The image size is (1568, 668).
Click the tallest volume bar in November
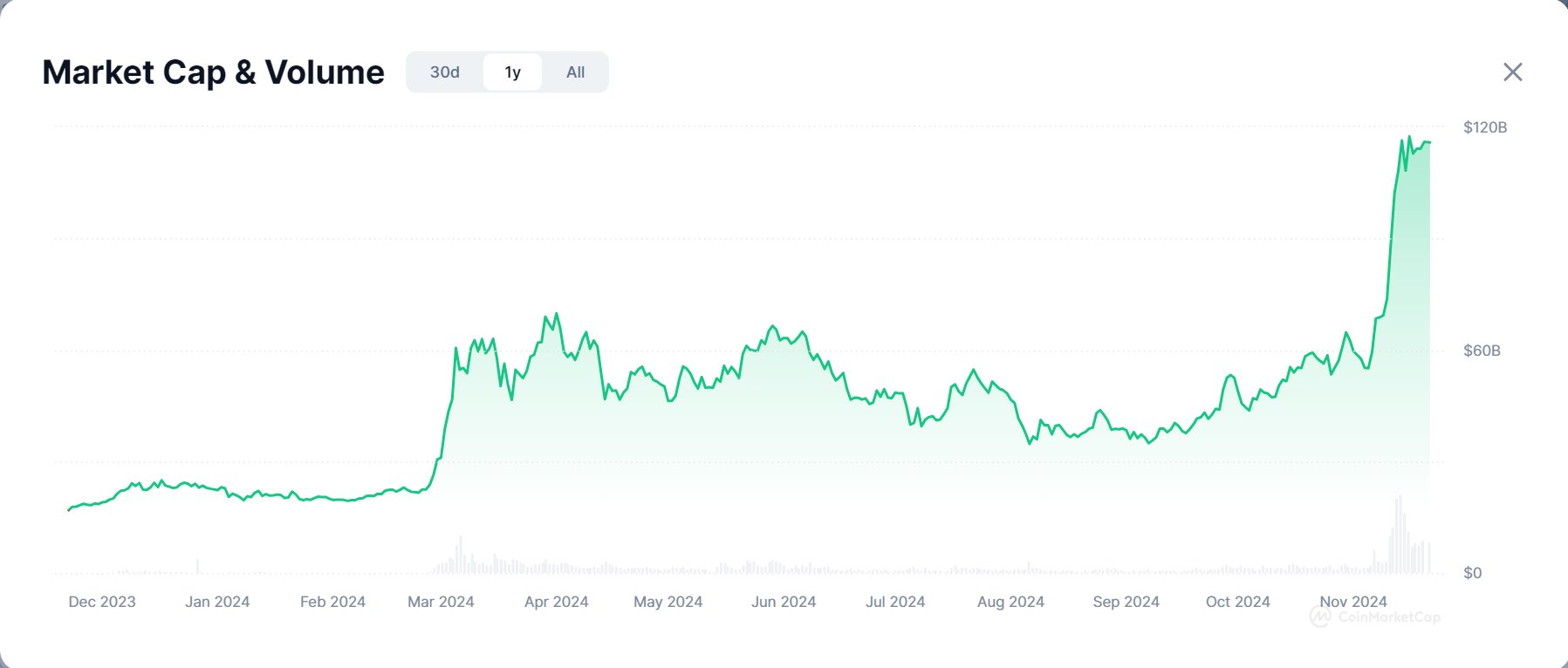[x=1400, y=536]
